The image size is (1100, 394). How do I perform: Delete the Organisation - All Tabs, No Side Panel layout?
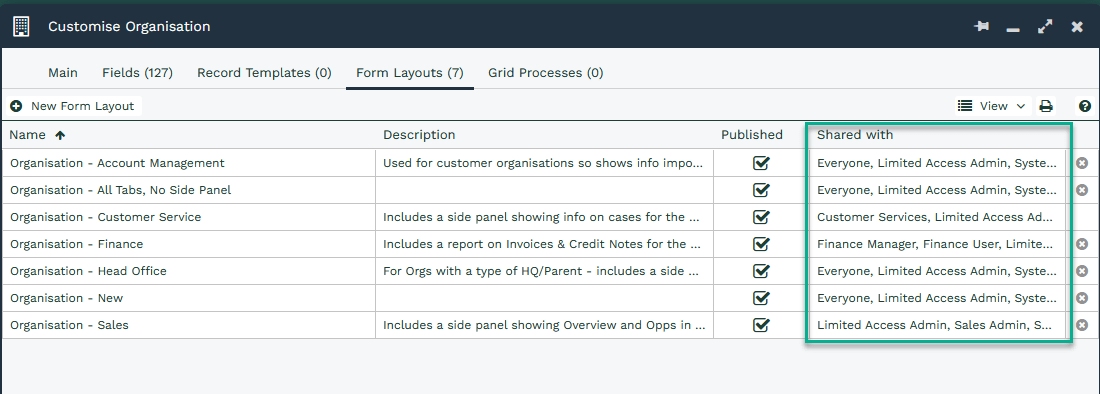pyautogui.click(x=1082, y=190)
